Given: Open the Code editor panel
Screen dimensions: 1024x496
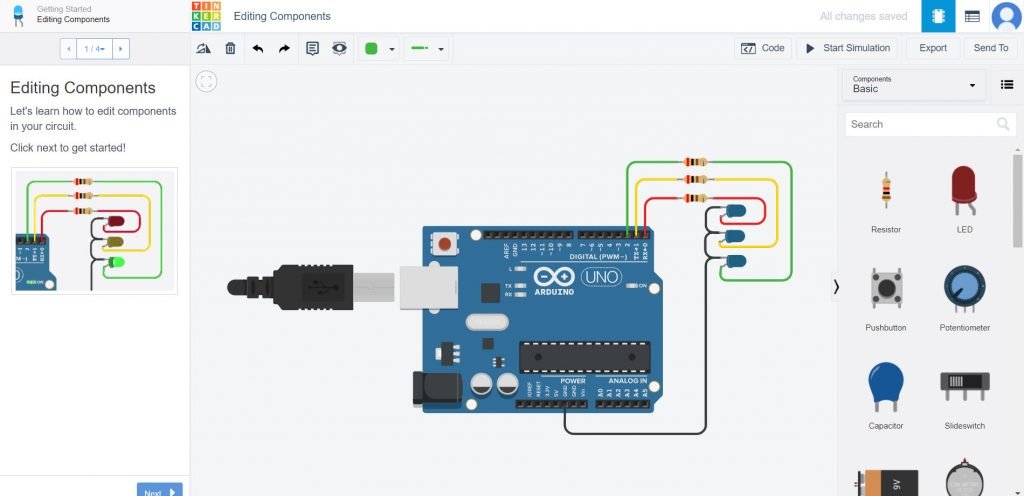Looking at the screenshot, I should (x=762, y=48).
